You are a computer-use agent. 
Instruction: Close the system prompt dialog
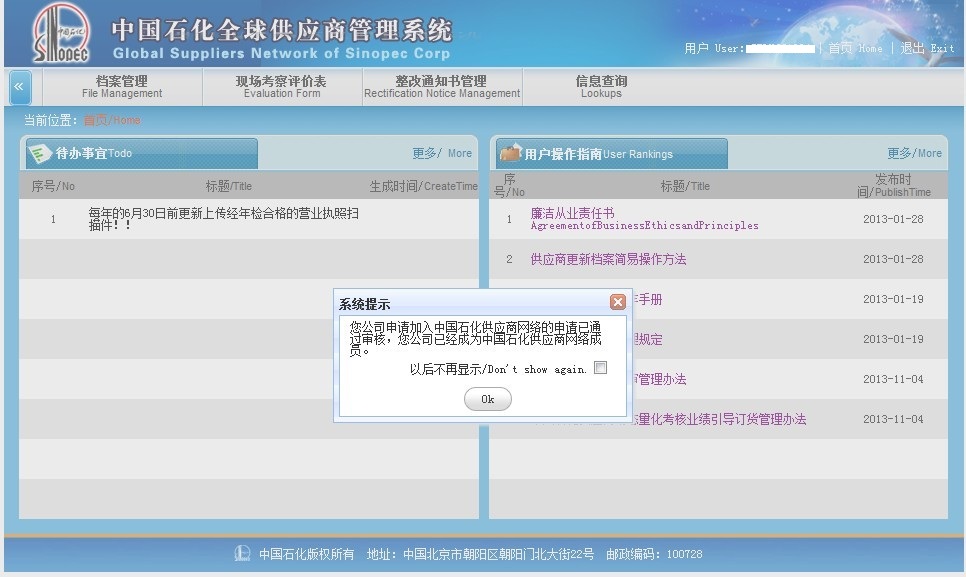617,303
